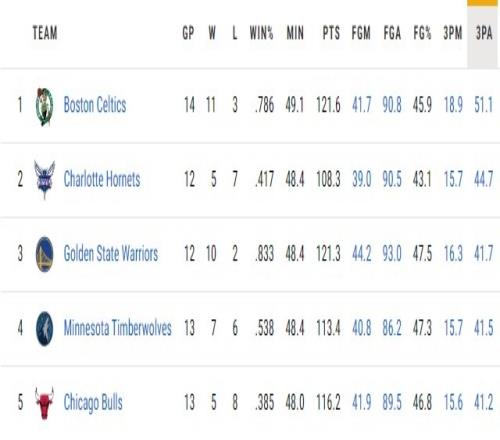
Task: Open the Boston Celtics team link
Action: (x=95, y=105)
